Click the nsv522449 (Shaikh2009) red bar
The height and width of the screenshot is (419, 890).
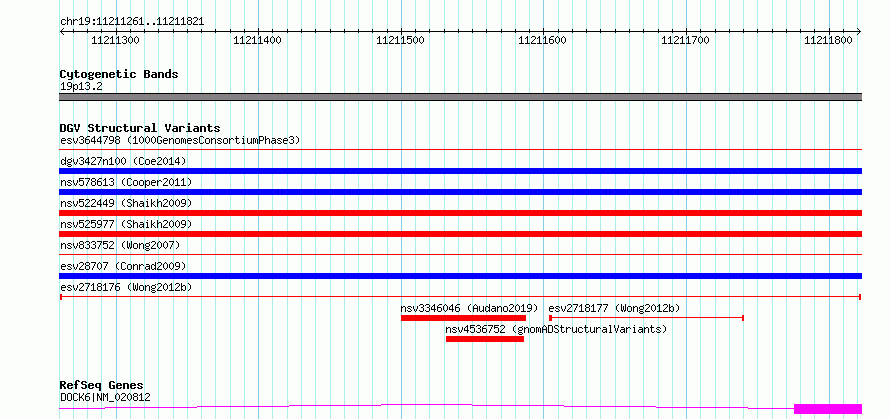[x=460, y=213]
